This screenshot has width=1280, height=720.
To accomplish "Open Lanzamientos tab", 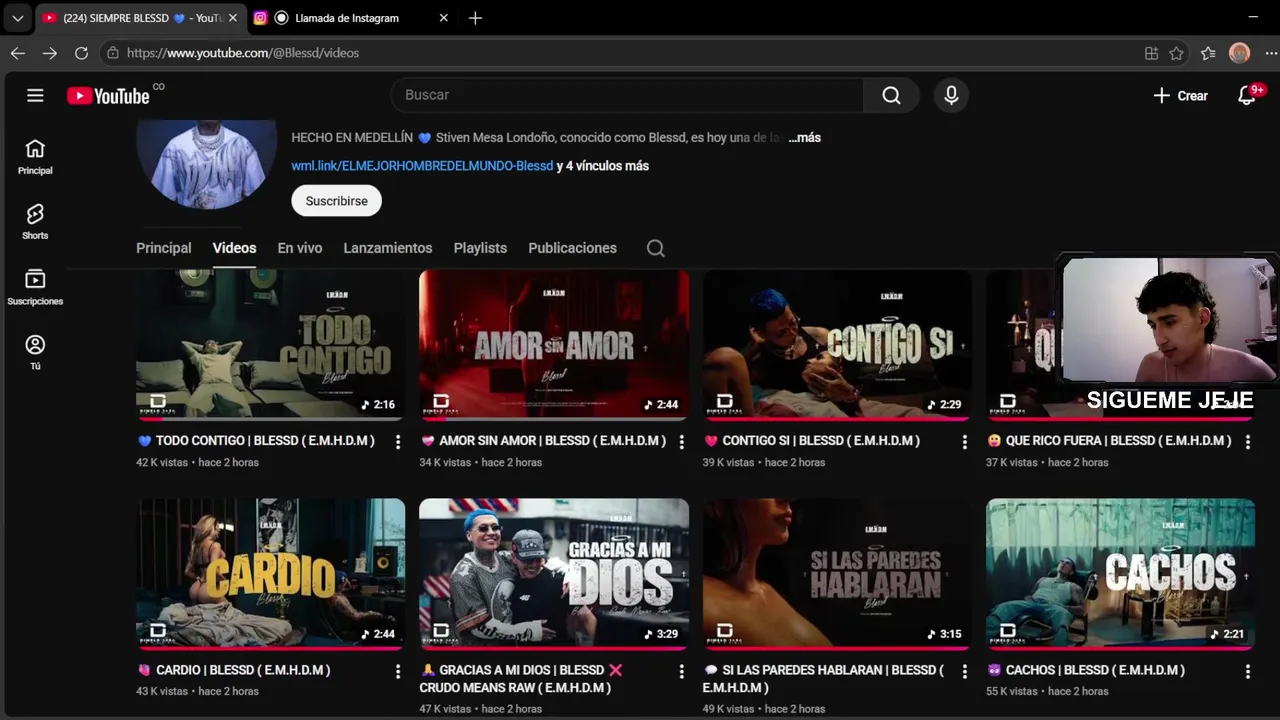I will pos(388,248).
